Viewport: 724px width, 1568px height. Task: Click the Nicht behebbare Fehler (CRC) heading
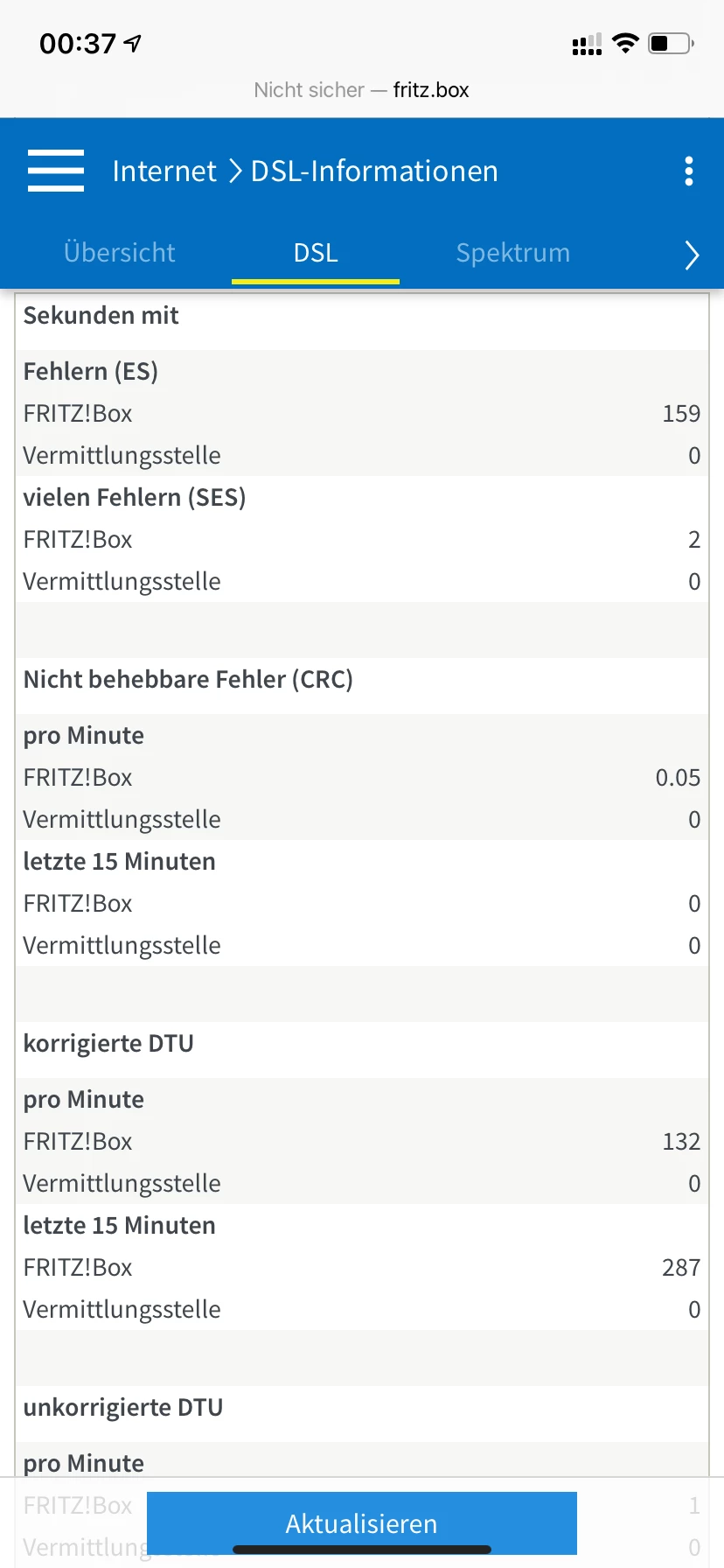pyautogui.click(x=188, y=680)
